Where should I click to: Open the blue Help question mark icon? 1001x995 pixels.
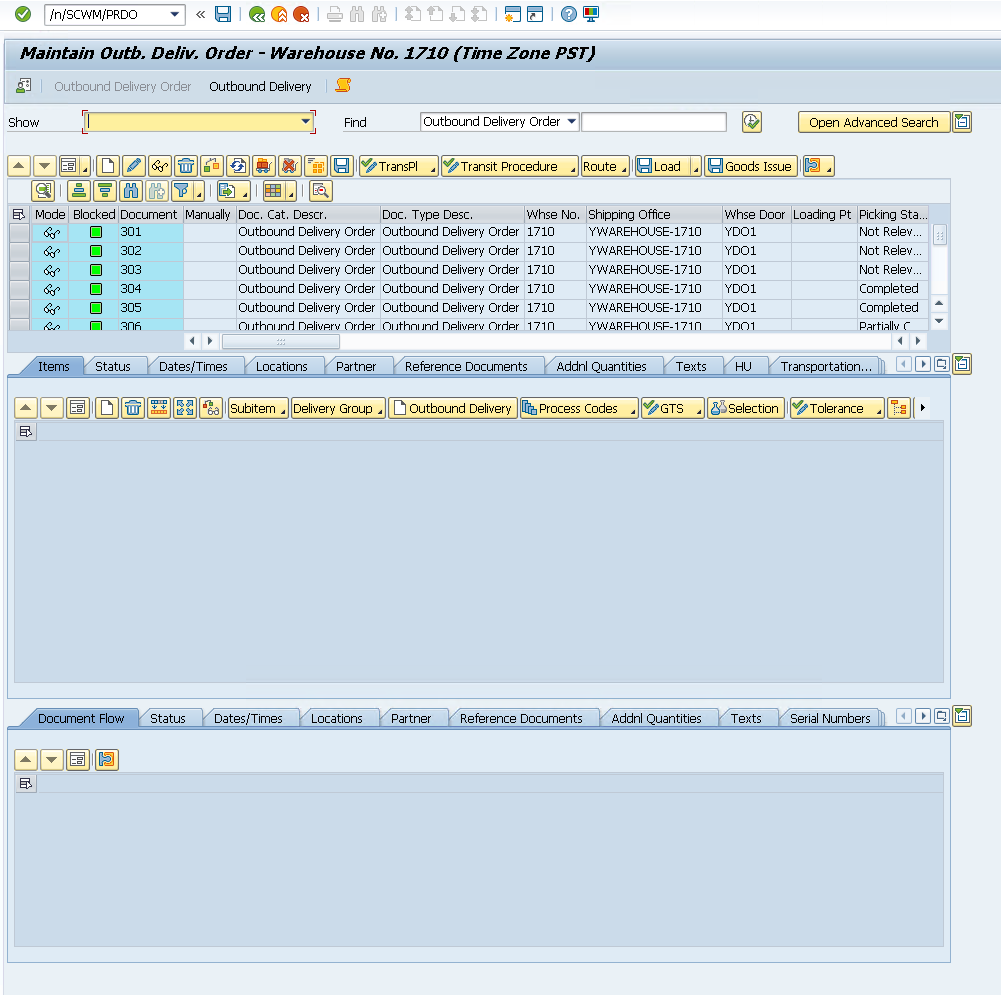coord(568,14)
